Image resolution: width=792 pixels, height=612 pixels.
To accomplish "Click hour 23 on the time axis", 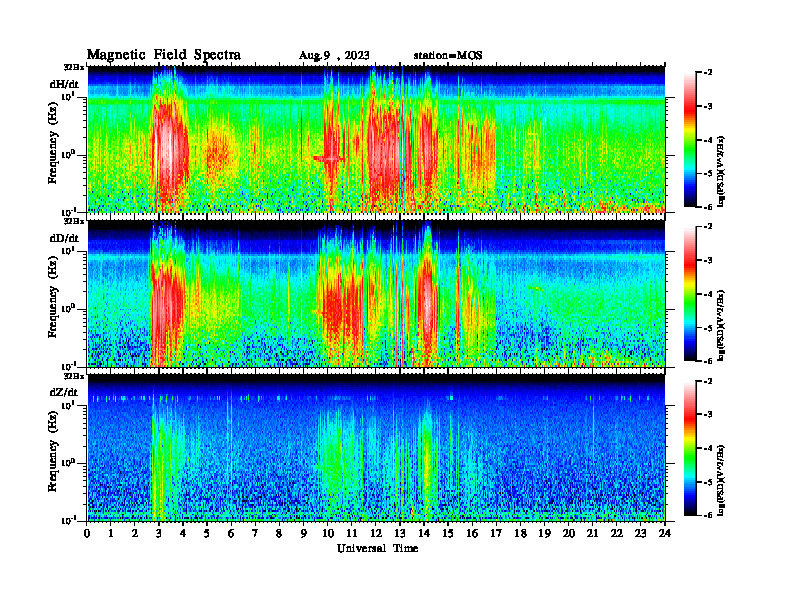I will (x=640, y=534).
